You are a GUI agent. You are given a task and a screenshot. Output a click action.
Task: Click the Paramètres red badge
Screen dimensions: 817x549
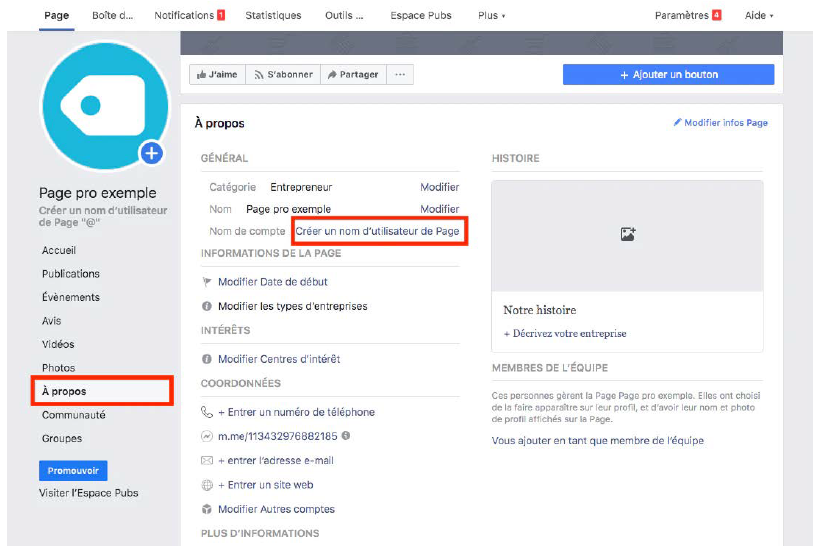(x=716, y=15)
